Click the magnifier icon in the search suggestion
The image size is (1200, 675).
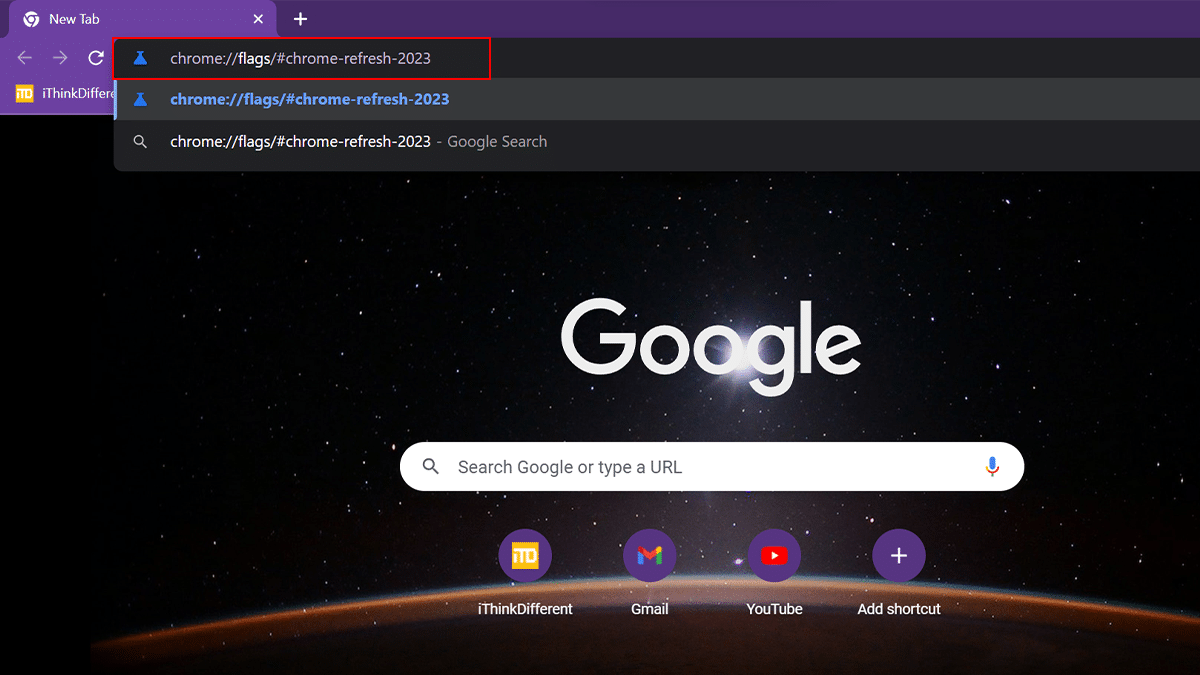(x=140, y=141)
